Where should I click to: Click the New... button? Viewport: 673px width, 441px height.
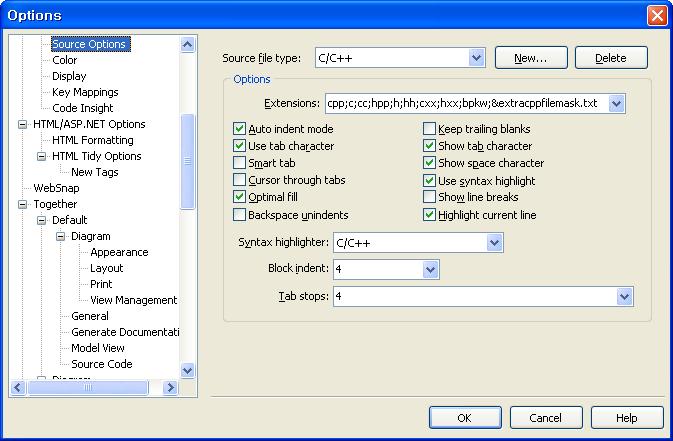(x=530, y=58)
